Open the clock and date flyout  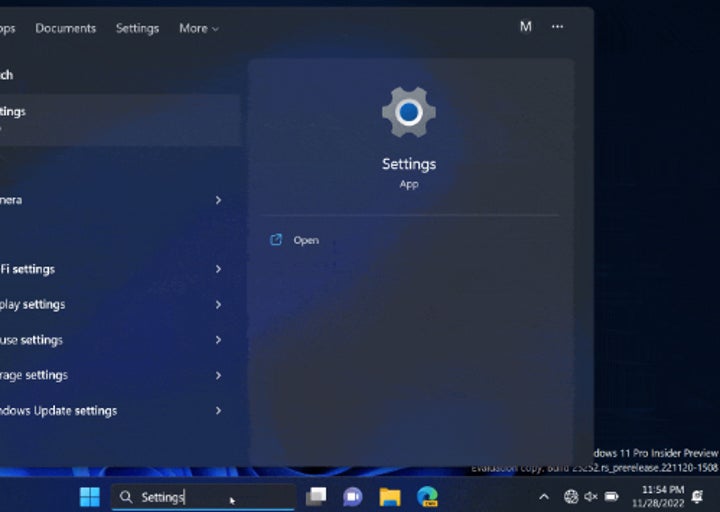click(662, 496)
